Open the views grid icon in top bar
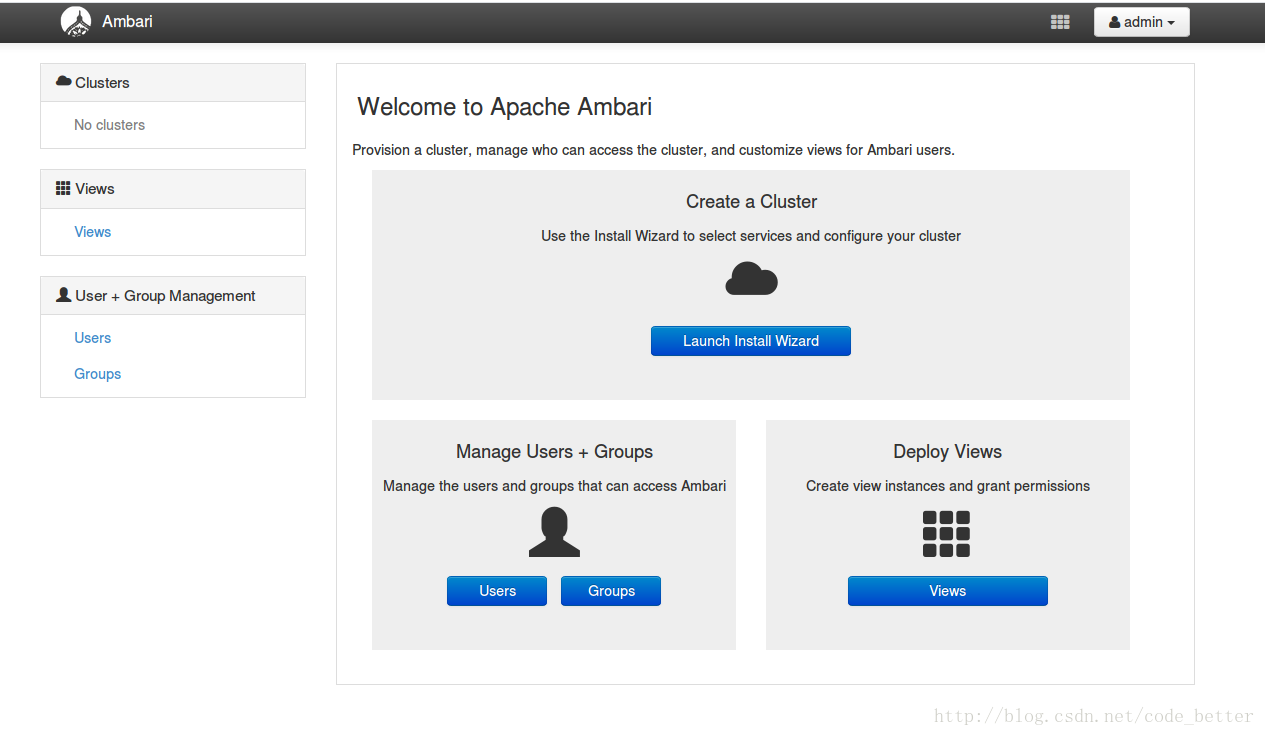 click(x=1061, y=22)
